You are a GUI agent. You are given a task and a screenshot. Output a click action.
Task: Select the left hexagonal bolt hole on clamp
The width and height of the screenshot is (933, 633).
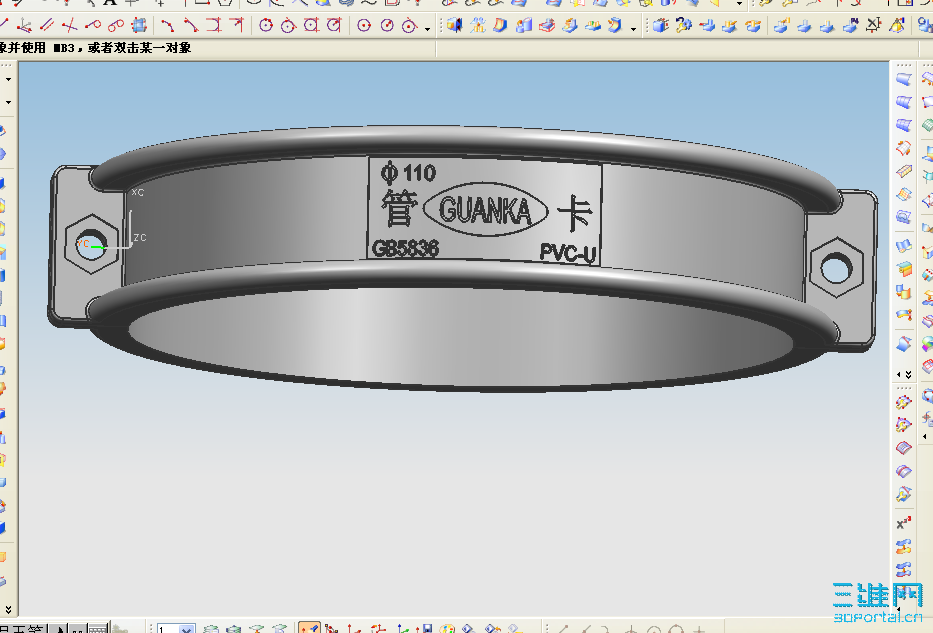(x=91, y=244)
